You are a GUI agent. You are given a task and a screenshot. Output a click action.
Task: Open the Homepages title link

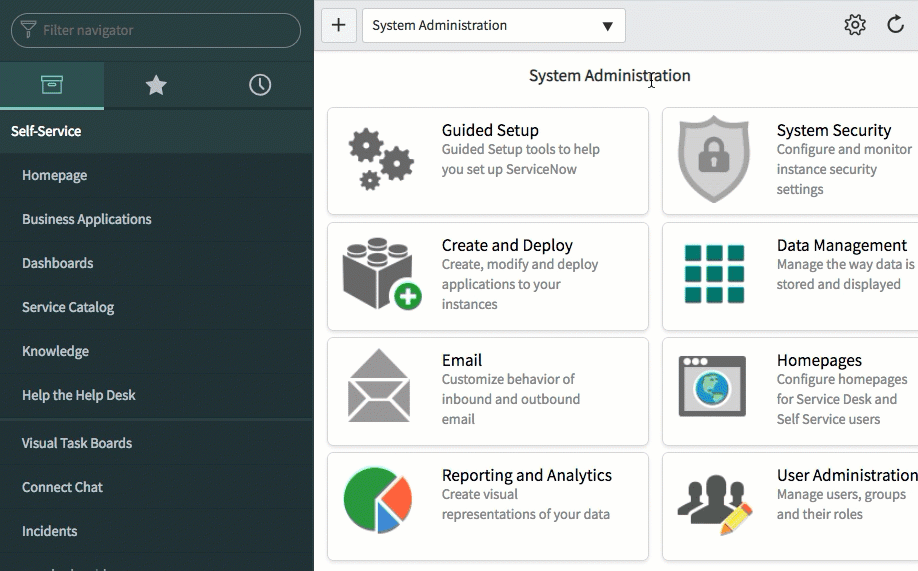pyautogui.click(x=819, y=360)
